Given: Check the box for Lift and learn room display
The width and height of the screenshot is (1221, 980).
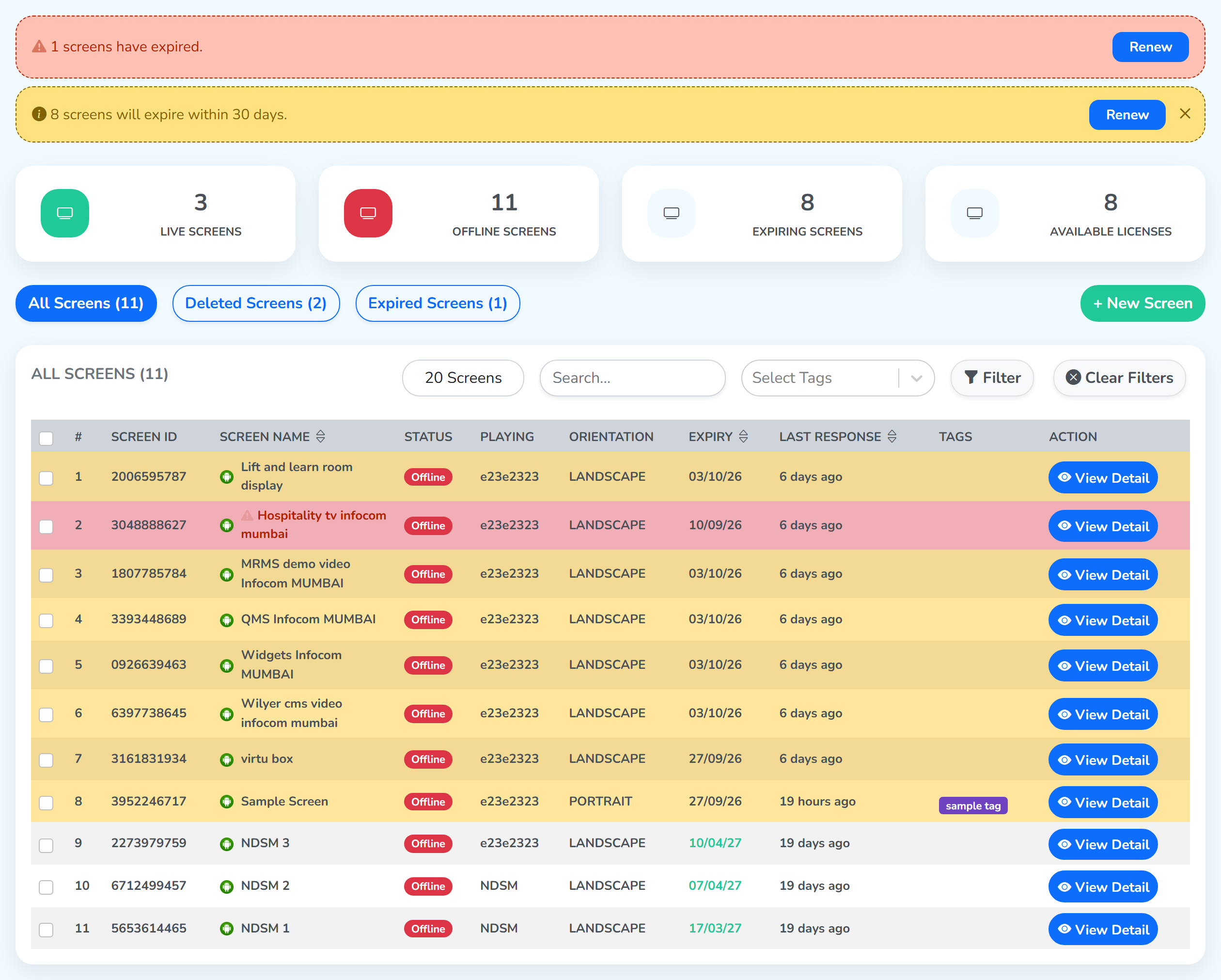Looking at the screenshot, I should click(46, 478).
